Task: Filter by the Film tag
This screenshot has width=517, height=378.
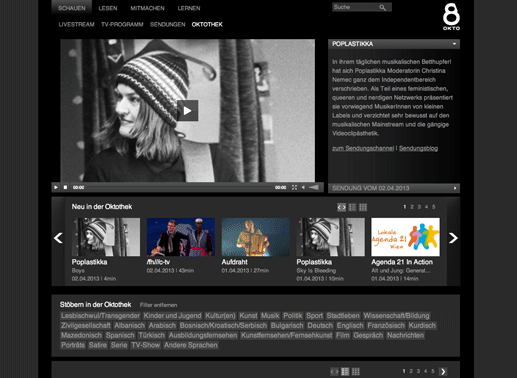Action: (x=343, y=335)
